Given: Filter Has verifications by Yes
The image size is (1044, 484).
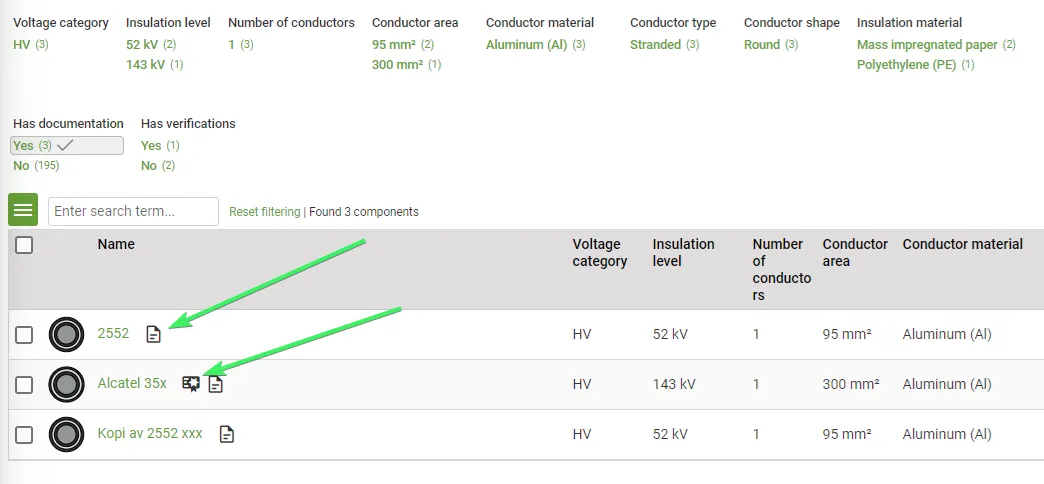Looking at the screenshot, I should [160, 145].
